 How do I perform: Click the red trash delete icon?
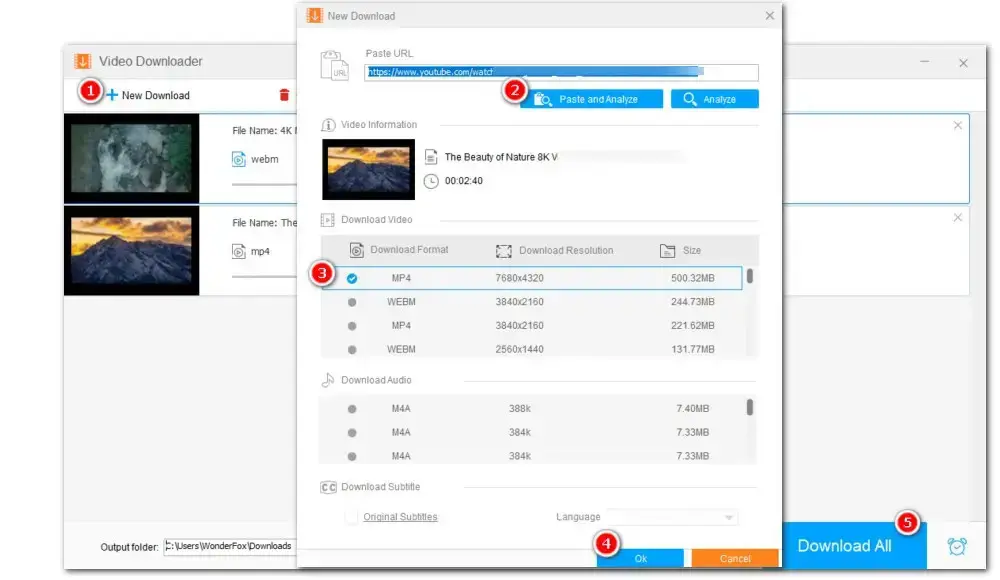point(284,95)
